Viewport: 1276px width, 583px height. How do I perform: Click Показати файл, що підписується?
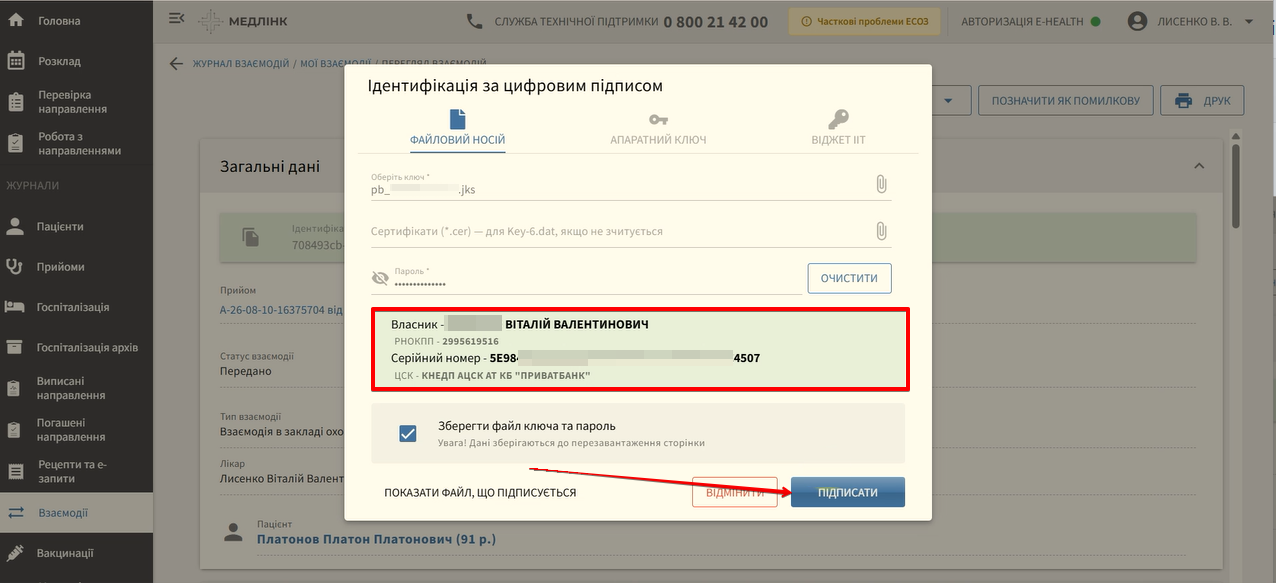[480, 493]
